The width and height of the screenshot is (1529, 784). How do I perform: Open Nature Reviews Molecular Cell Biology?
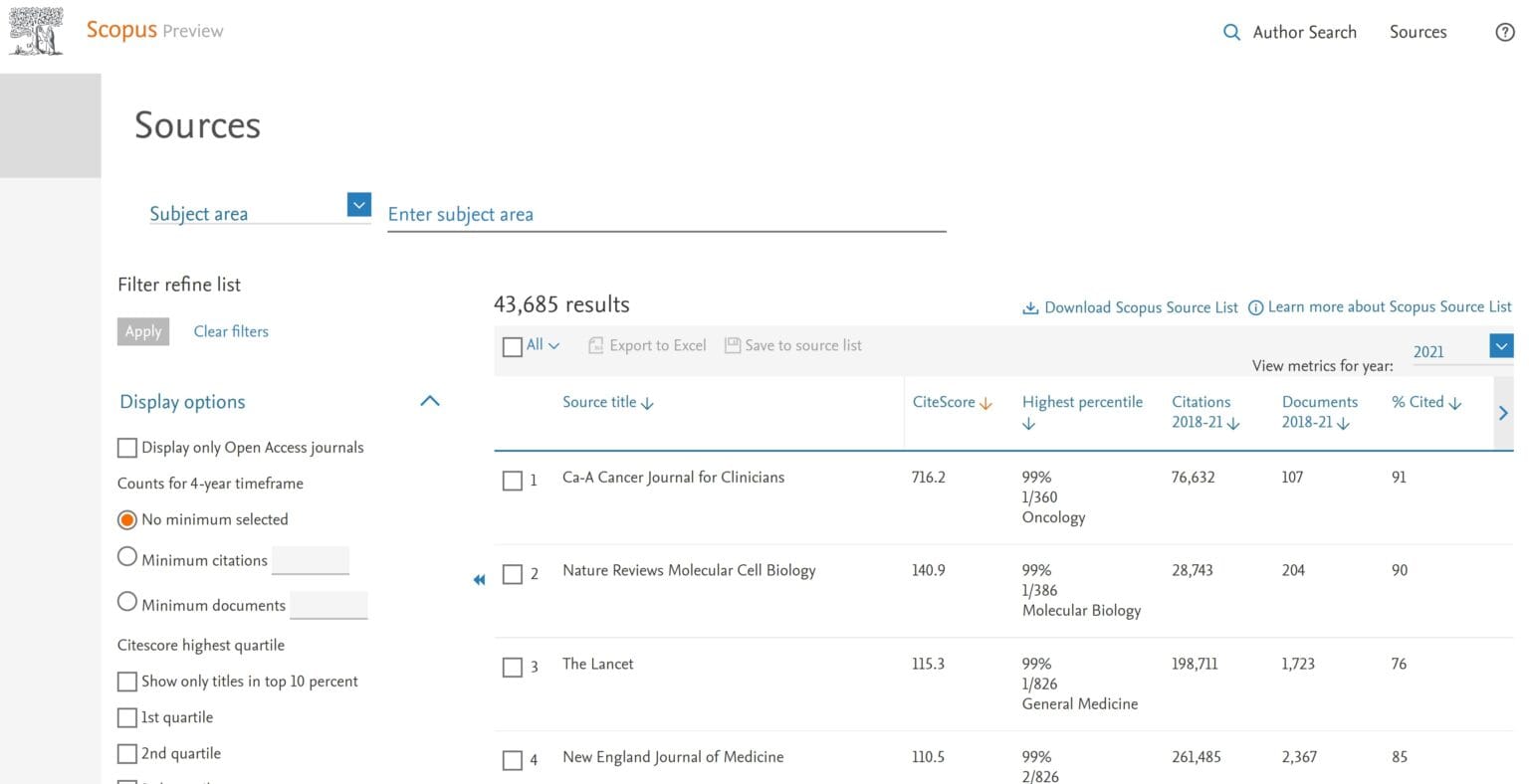pyautogui.click(x=689, y=570)
